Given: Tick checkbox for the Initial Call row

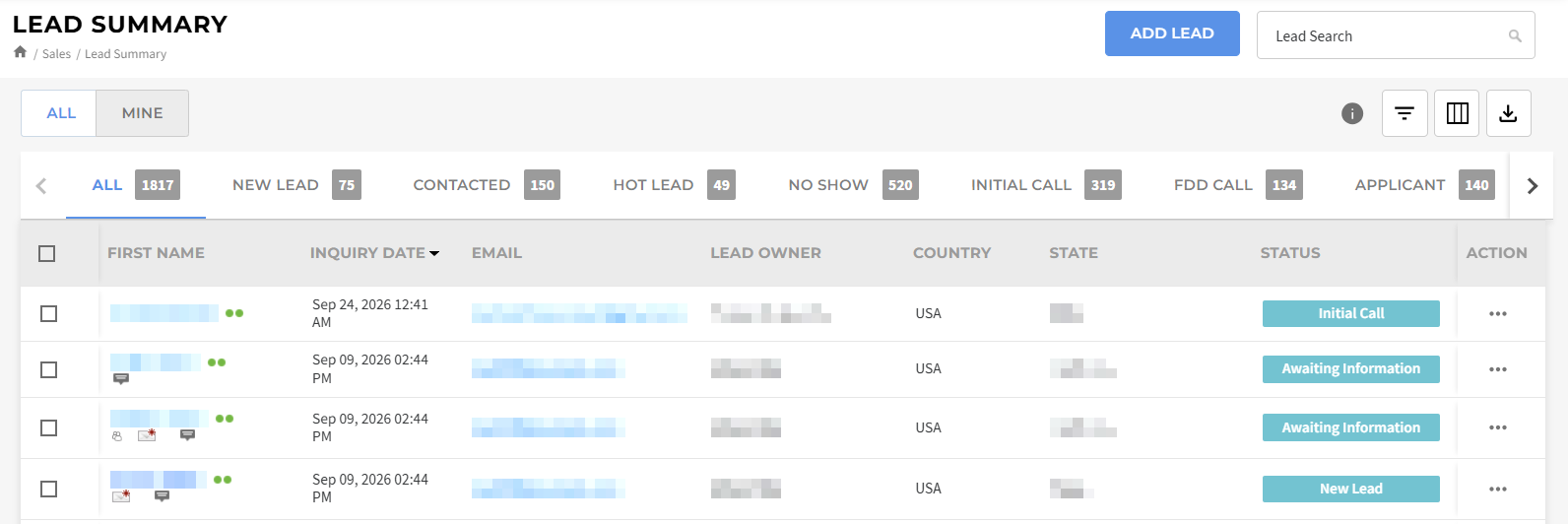Looking at the screenshot, I should pyautogui.click(x=48, y=314).
